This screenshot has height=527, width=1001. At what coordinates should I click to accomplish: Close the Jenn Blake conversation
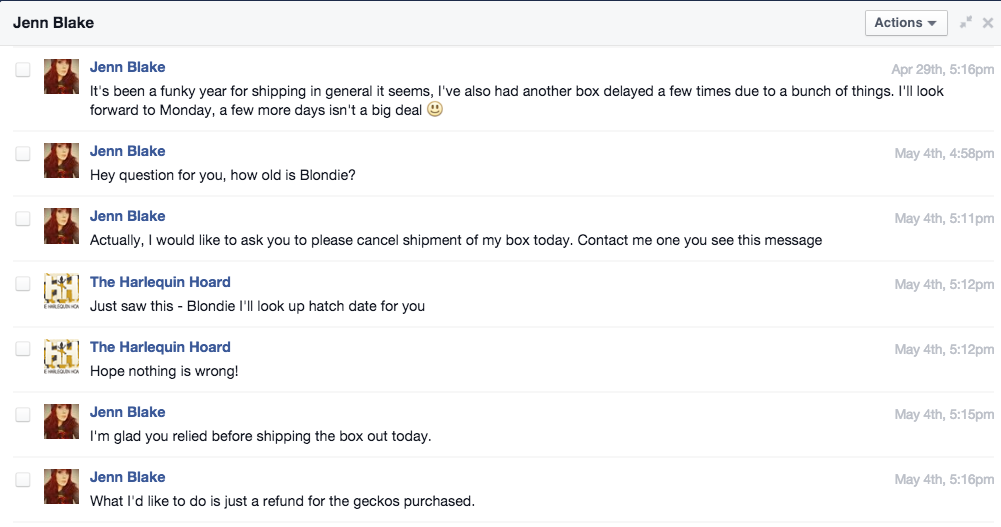tap(988, 23)
